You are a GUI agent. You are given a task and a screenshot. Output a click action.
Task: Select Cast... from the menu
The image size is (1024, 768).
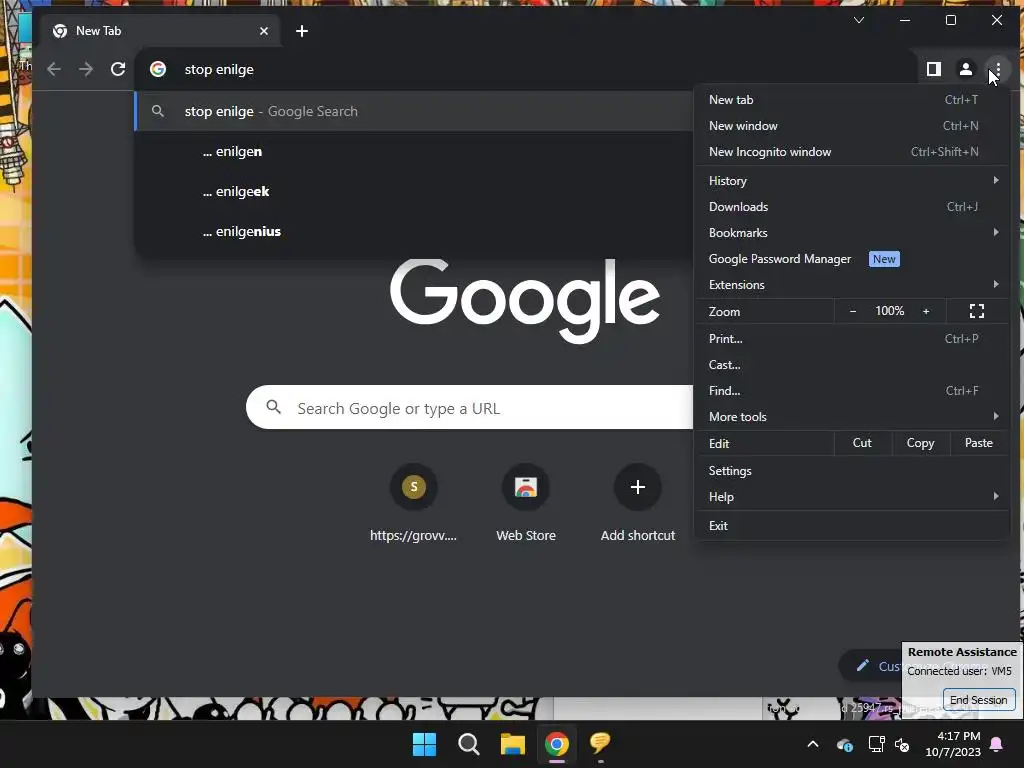853,365
